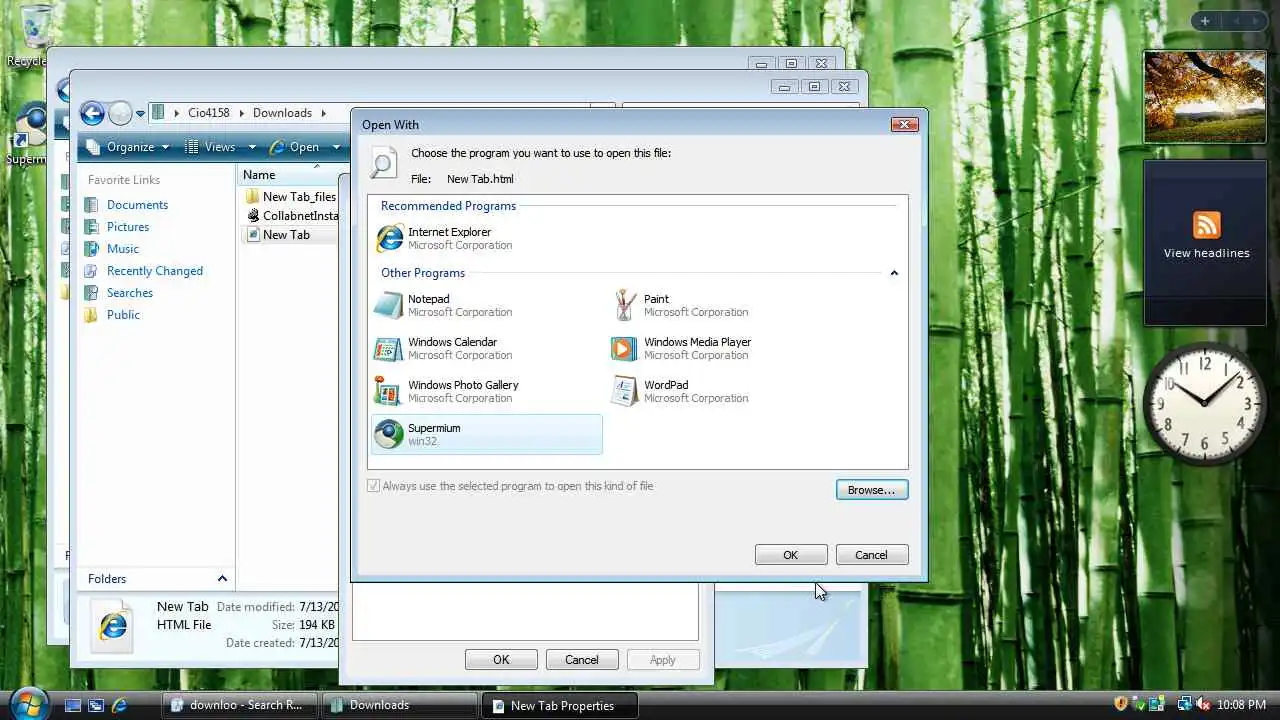Click Downloads in the address breadcrumb
The height and width of the screenshot is (720, 1280).
282,113
